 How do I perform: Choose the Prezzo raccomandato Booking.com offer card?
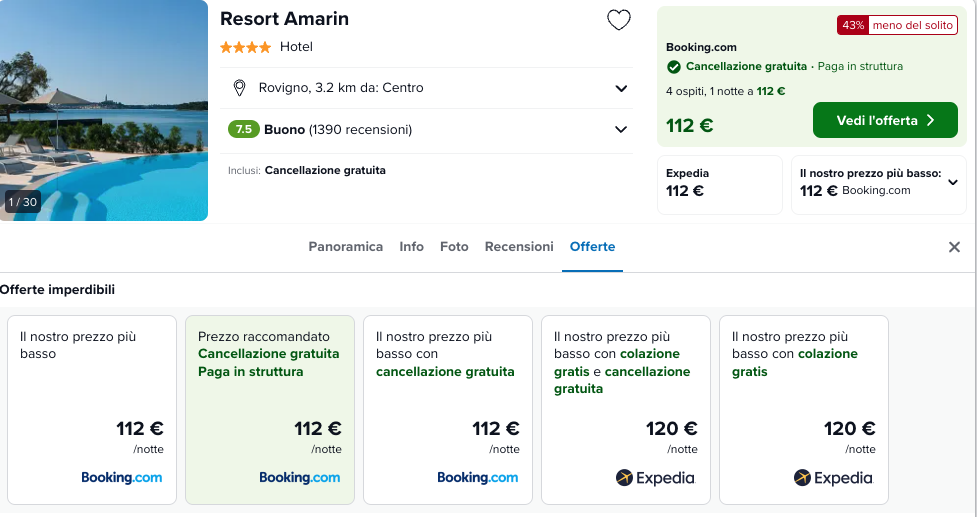(270, 410)
